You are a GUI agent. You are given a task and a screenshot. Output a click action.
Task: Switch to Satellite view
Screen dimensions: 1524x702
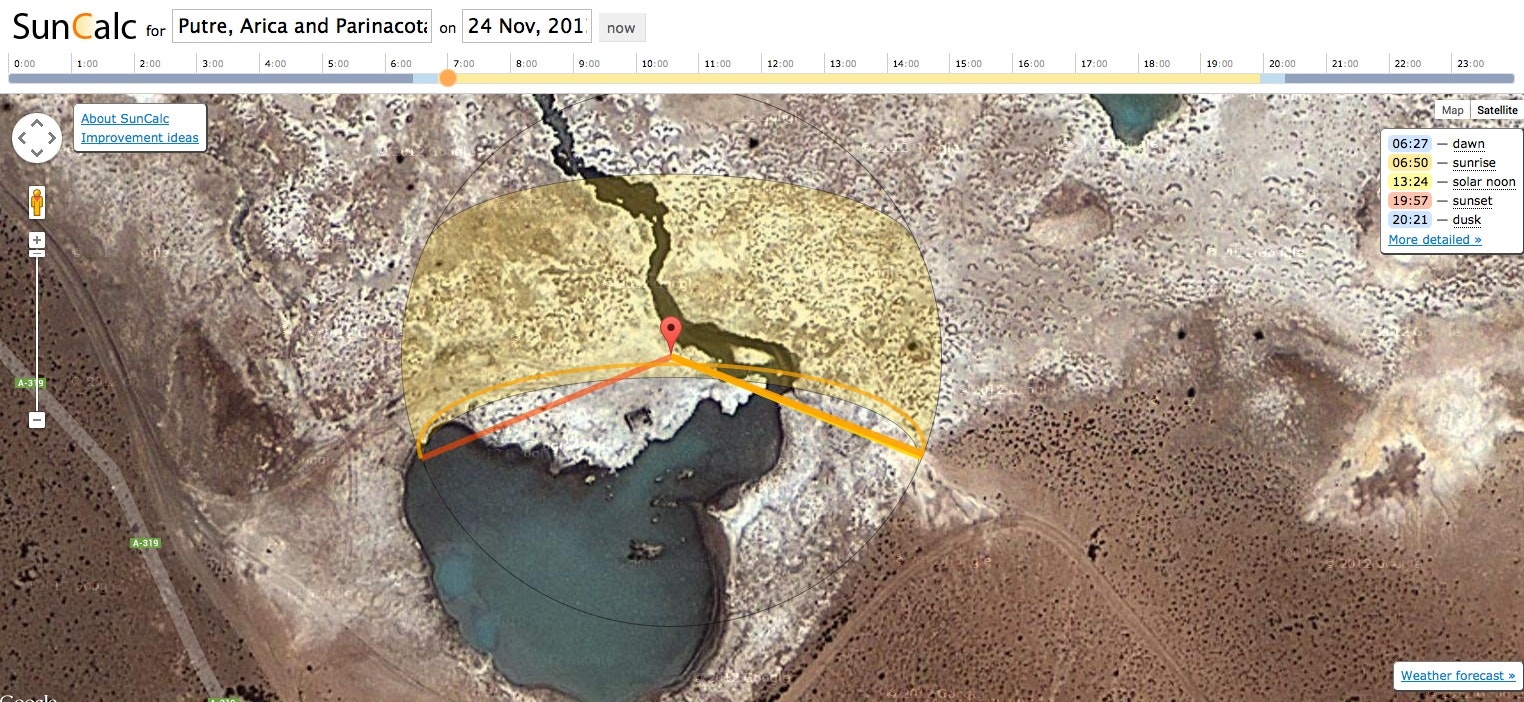click(1497, 110)
